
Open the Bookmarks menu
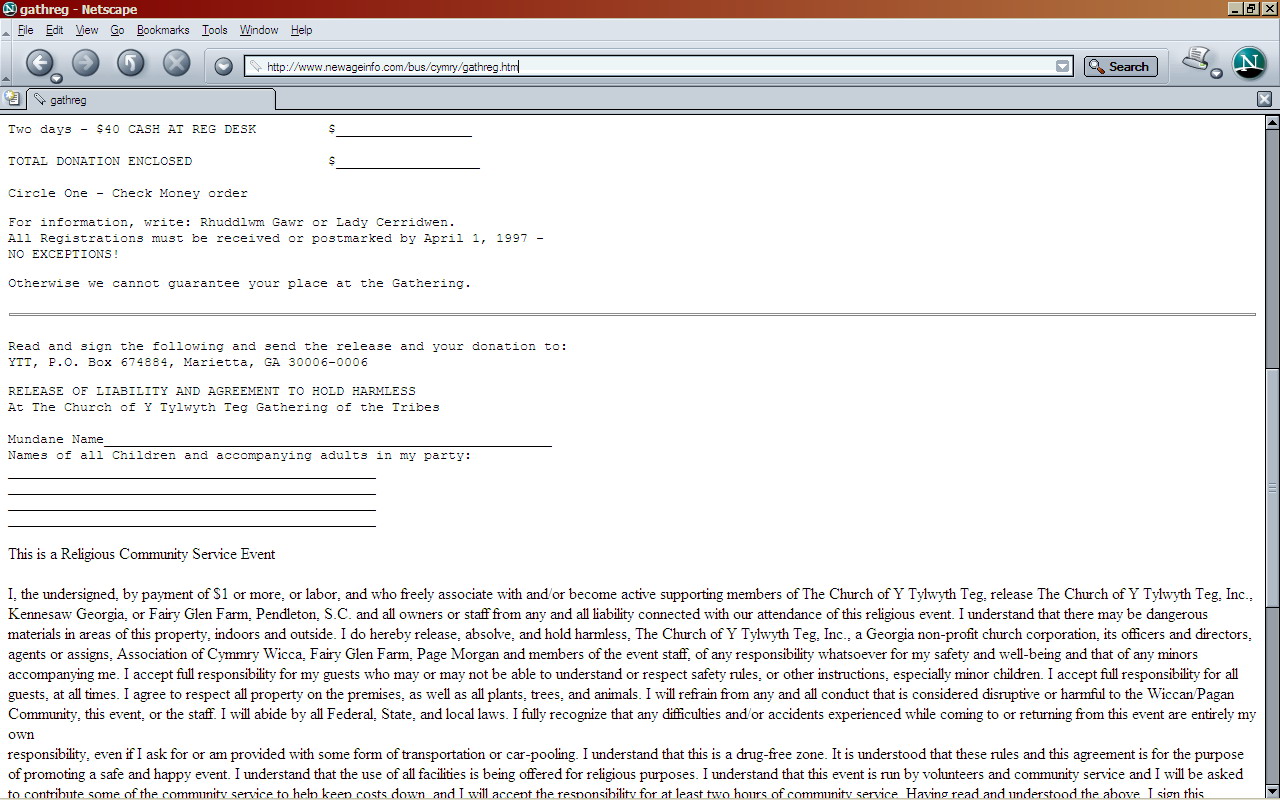tap(163, 30)
